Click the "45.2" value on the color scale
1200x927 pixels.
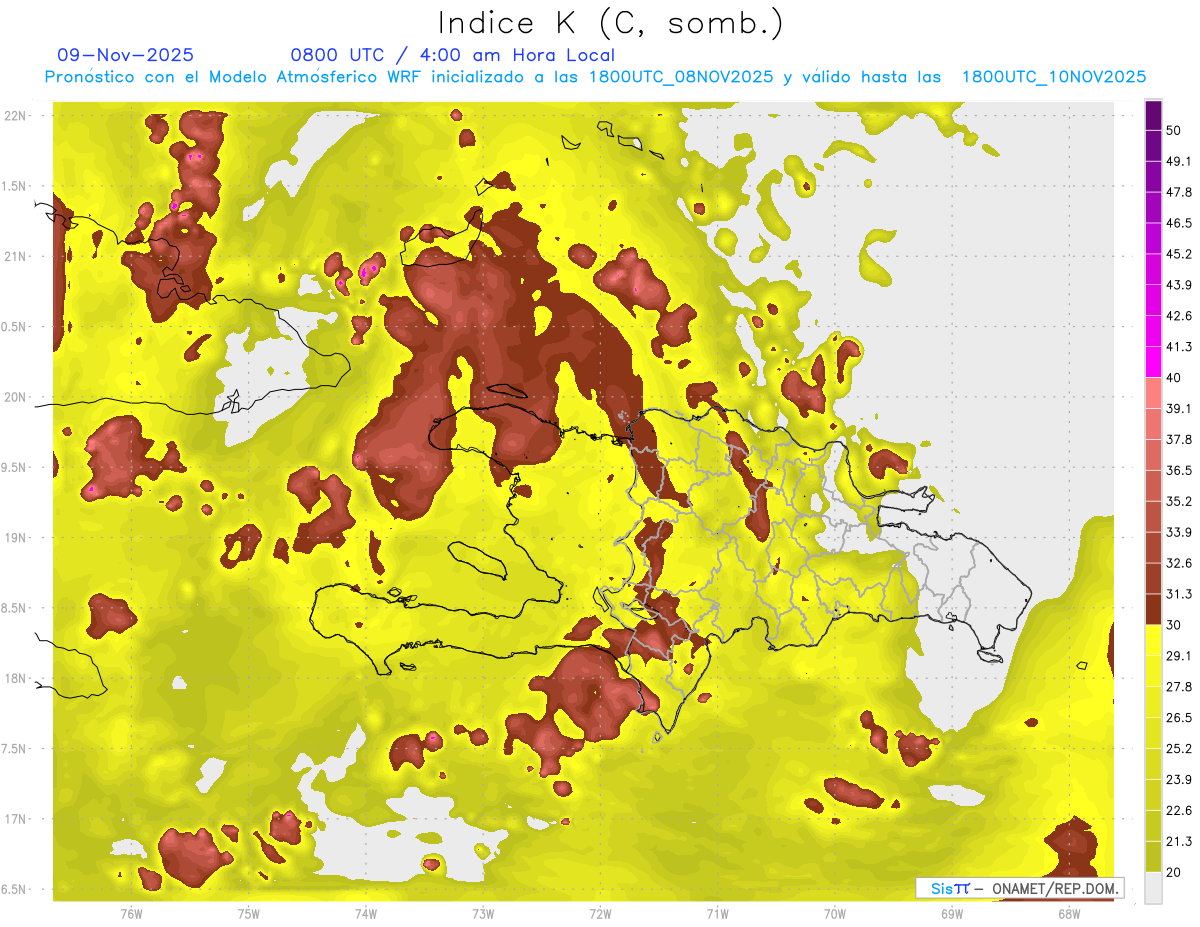coord(1179,254)
